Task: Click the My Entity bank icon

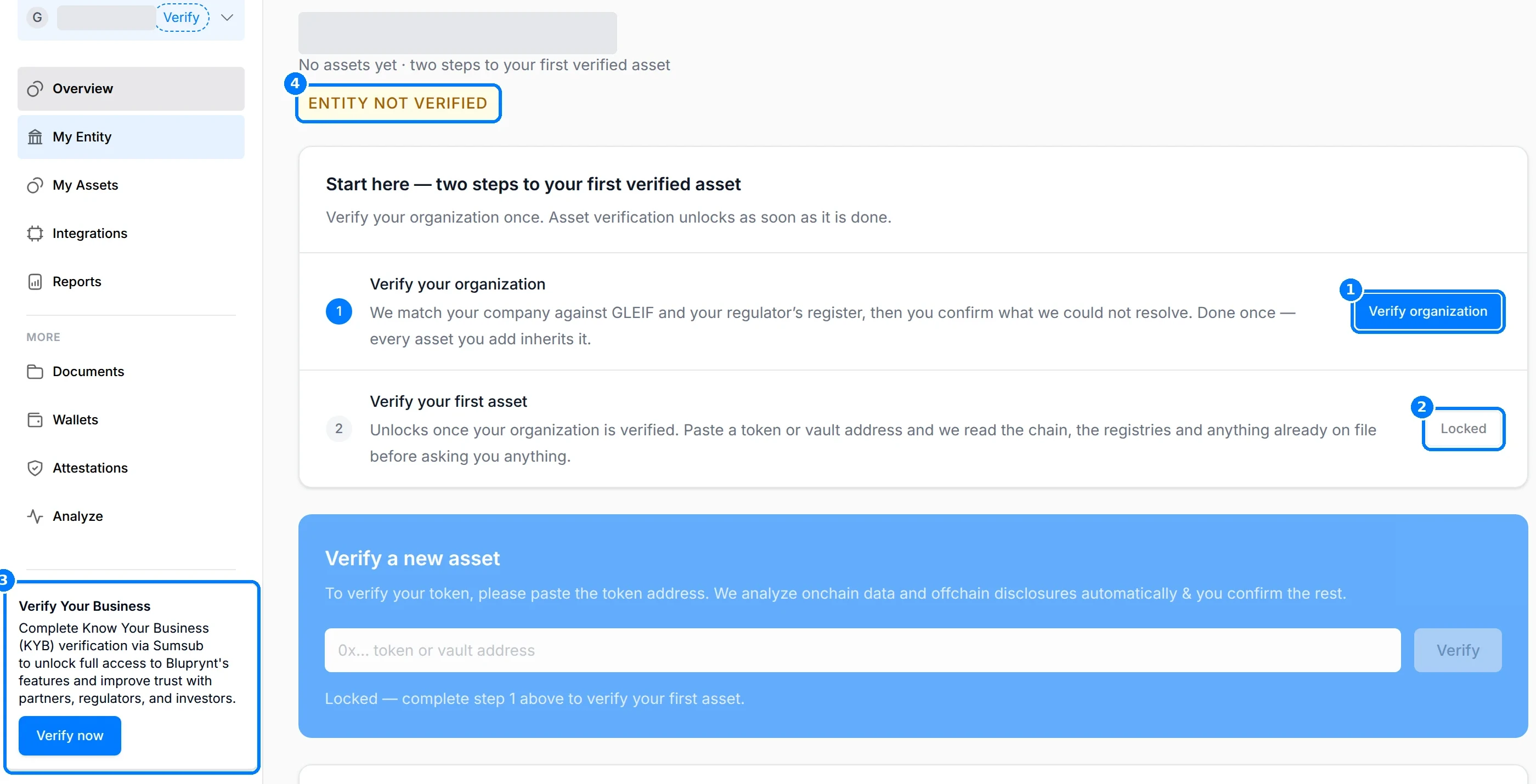Action: coord(35,137)
